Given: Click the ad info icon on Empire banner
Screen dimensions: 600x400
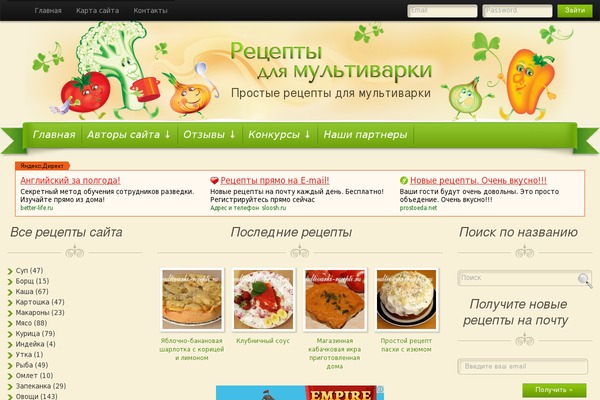Looking at the screenshot, I should tap(380, 389).
